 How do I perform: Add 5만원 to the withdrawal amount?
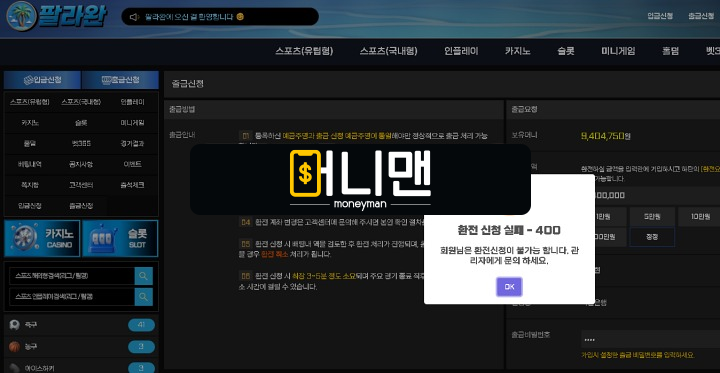click(x=652, y=217)
